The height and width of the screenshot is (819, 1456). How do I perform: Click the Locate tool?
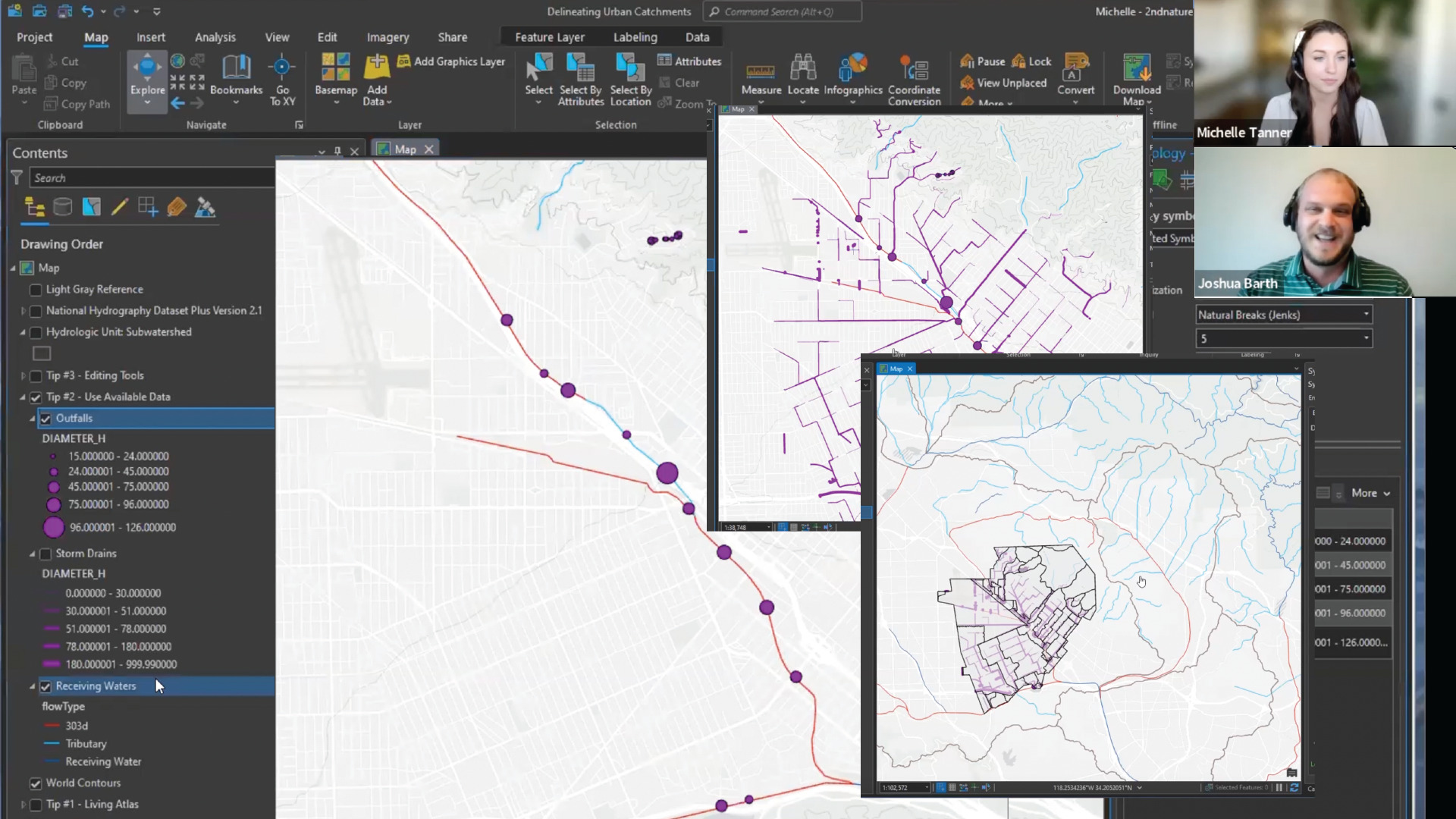coord(802,78)
